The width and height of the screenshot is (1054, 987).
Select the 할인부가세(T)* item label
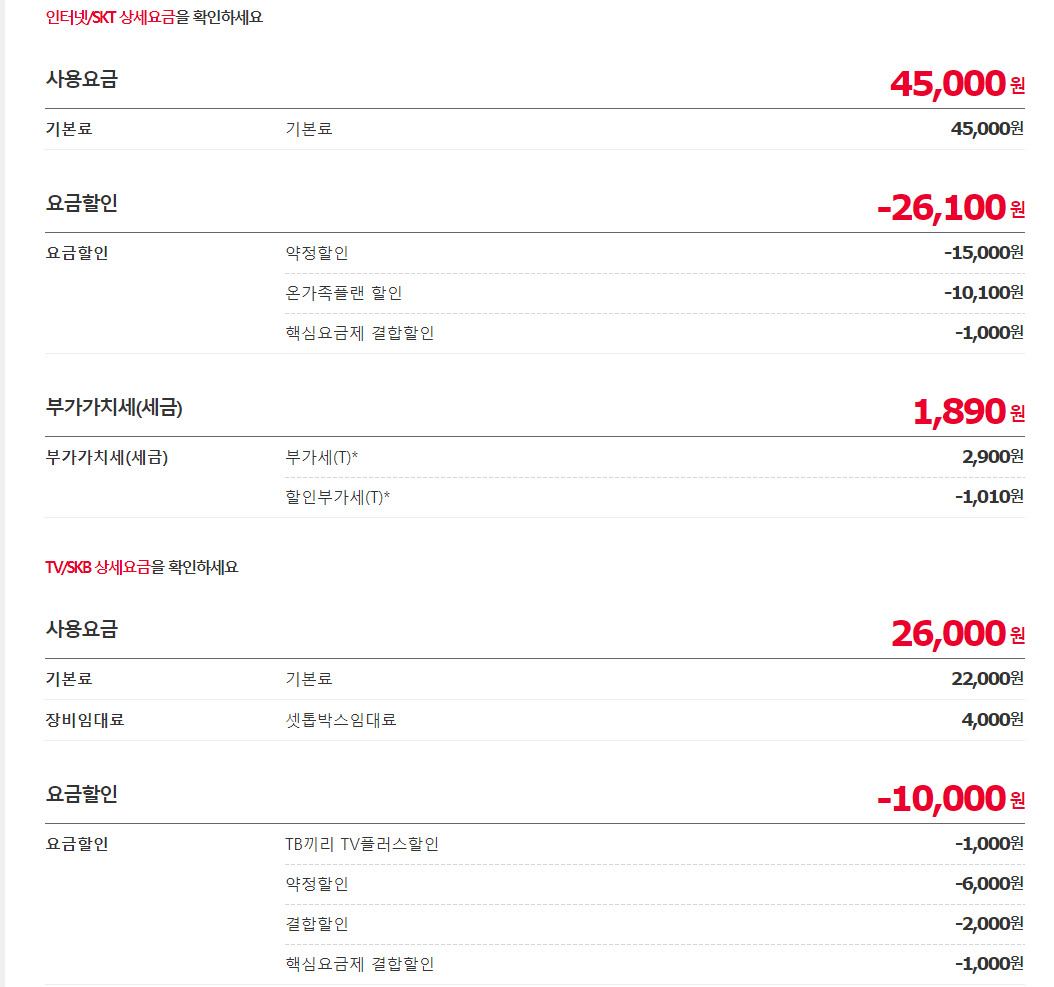(338, 497)
